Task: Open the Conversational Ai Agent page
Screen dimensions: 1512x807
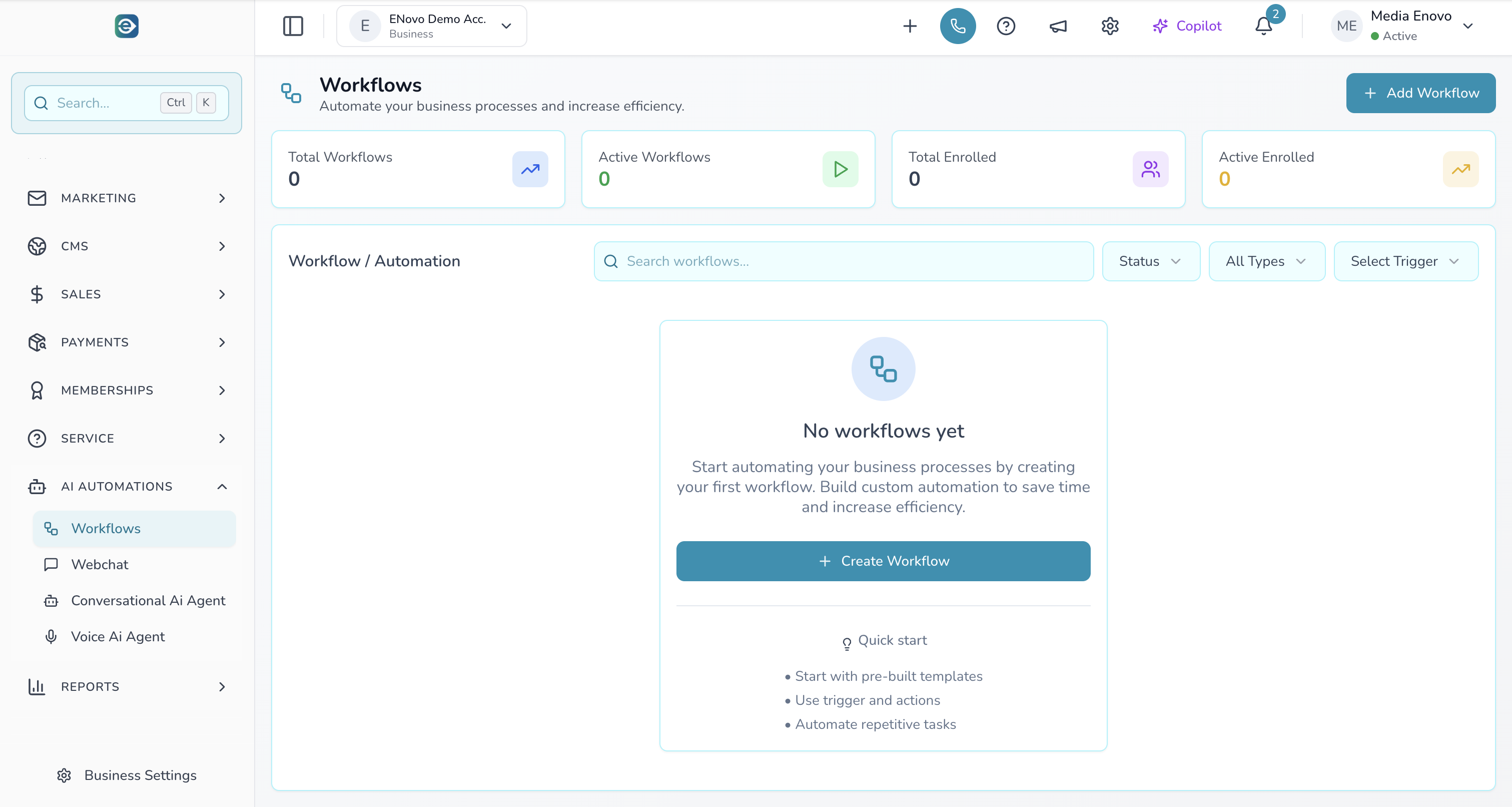Action: (148, 600)
